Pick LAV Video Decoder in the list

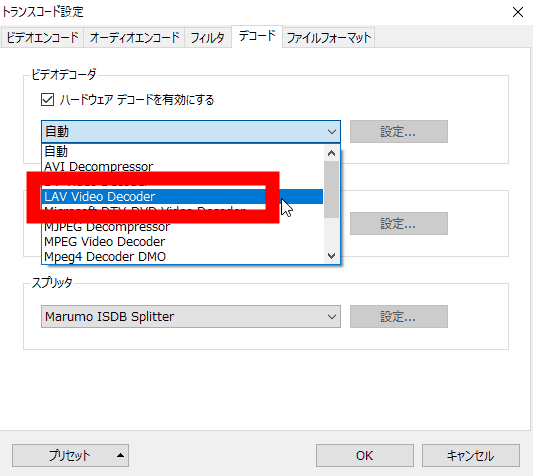[182, 197]
